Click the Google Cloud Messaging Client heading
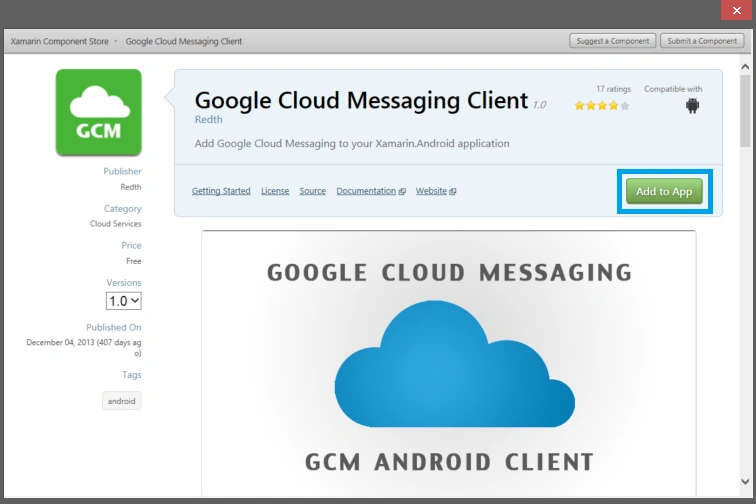 pyautogui.click(x=361, y=100)
